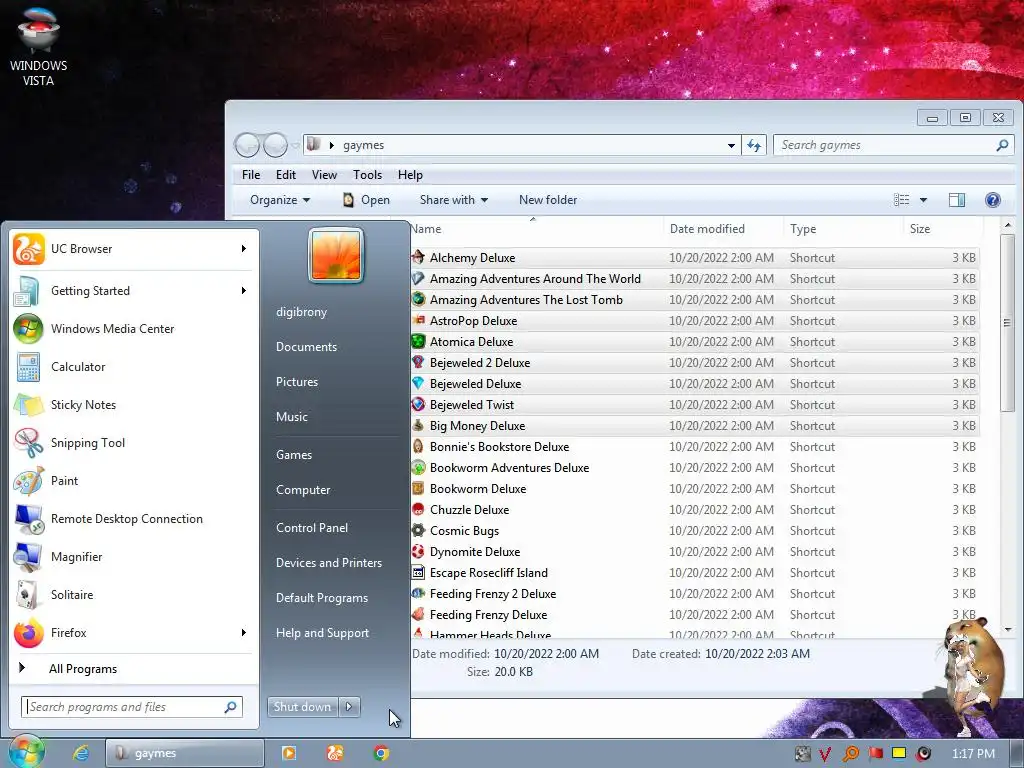Image resolution: width=1024 pixels, height=768 pixels.
Task: Launch the Magnifier icon
Action: (x=28, y=557)
